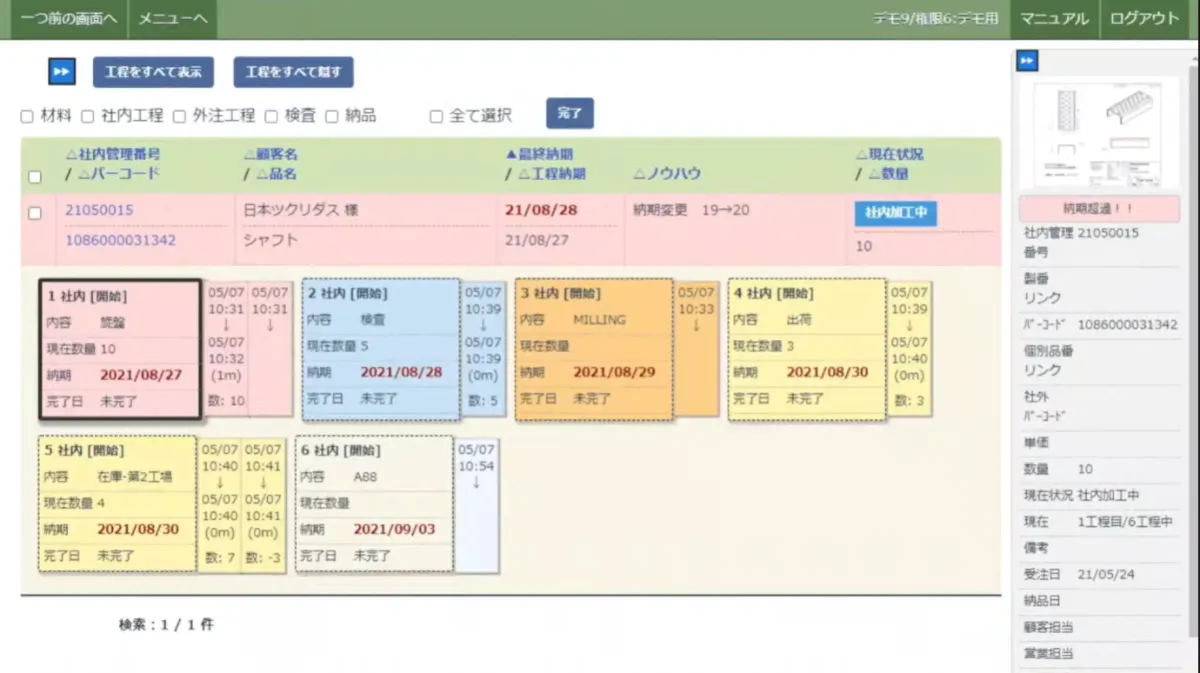Viewport: 1200px width, 673px height.
Task: Click the blue fast-forward icon in the top toolbar
Action: (x=62, y=71)
